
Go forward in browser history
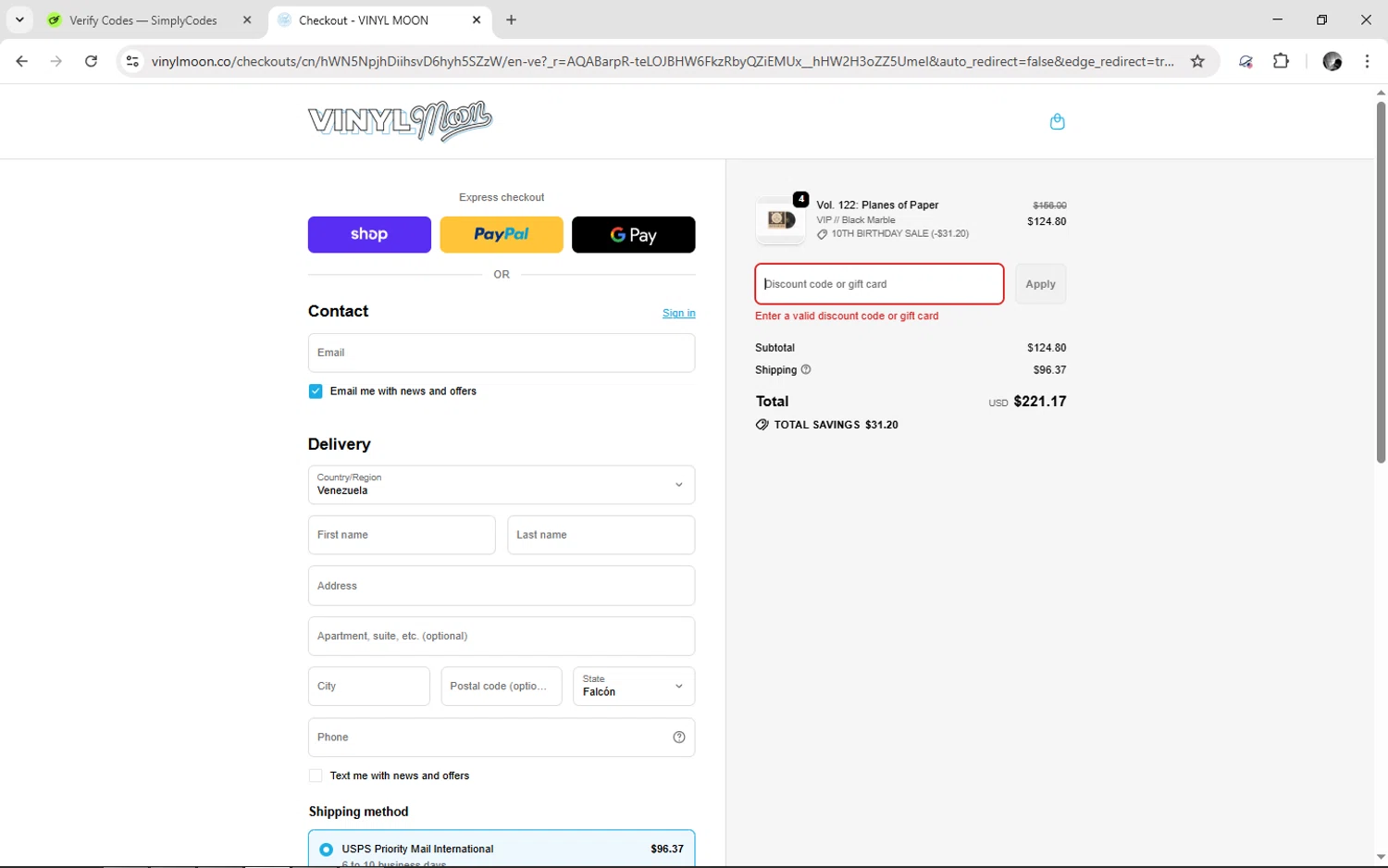pos(56,61)
